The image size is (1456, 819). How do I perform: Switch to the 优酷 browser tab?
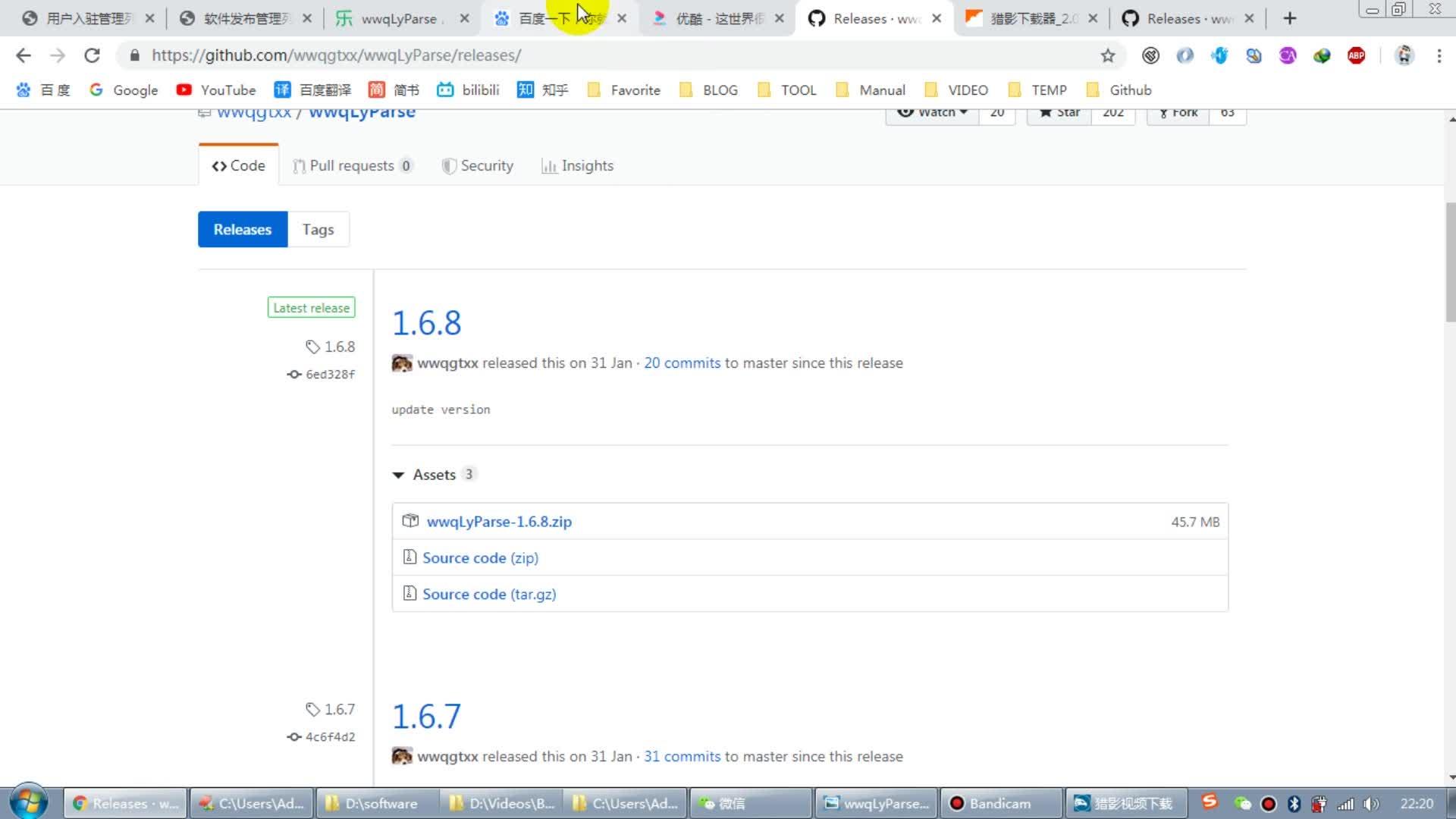[717, 18]
